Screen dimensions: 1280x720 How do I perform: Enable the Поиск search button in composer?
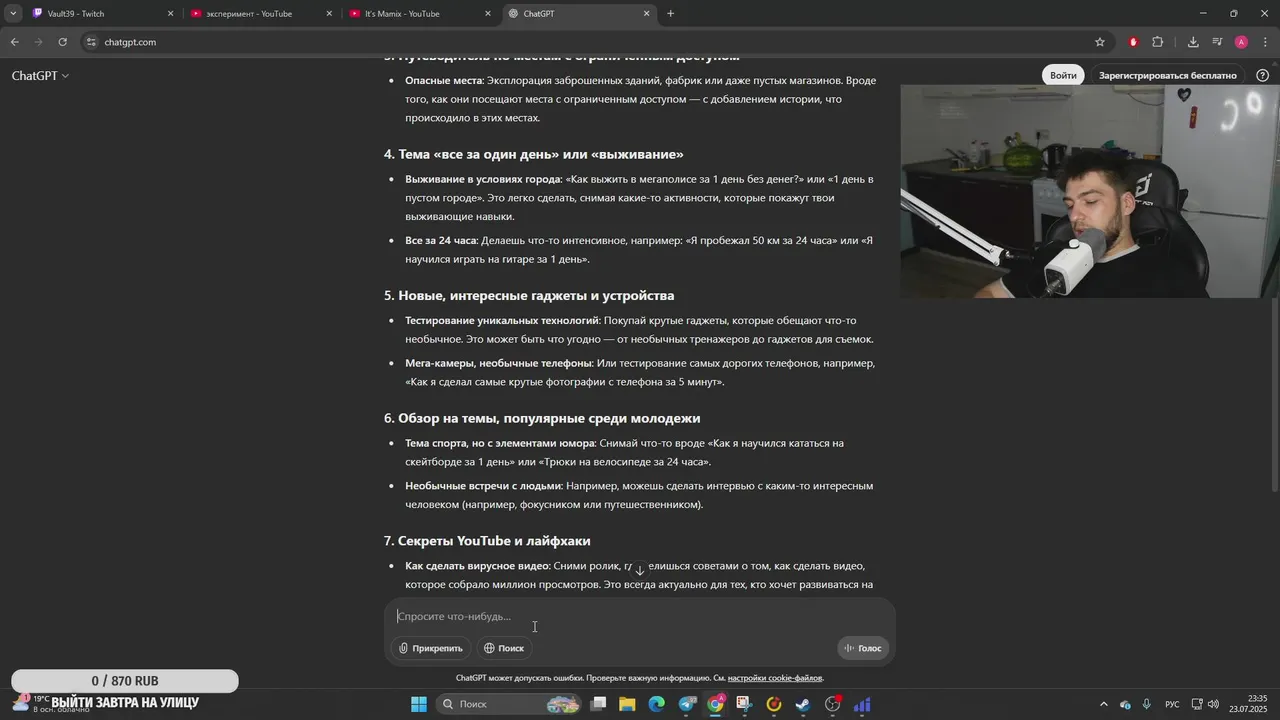tap(504, 648)
